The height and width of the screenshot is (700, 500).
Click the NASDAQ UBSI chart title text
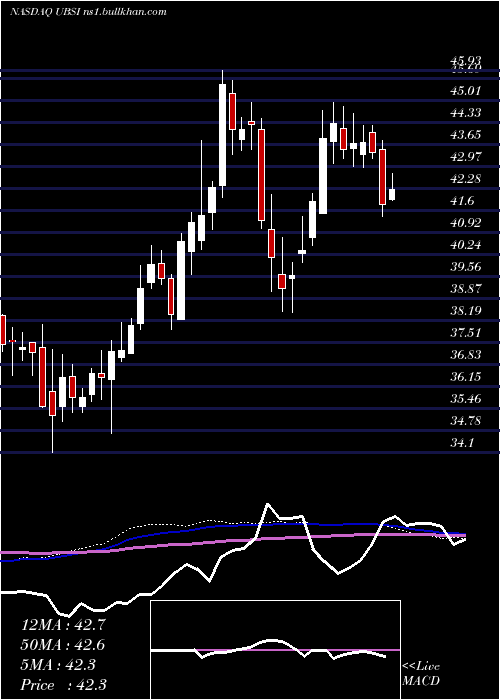pyautogui.click(x=88, y=11)
